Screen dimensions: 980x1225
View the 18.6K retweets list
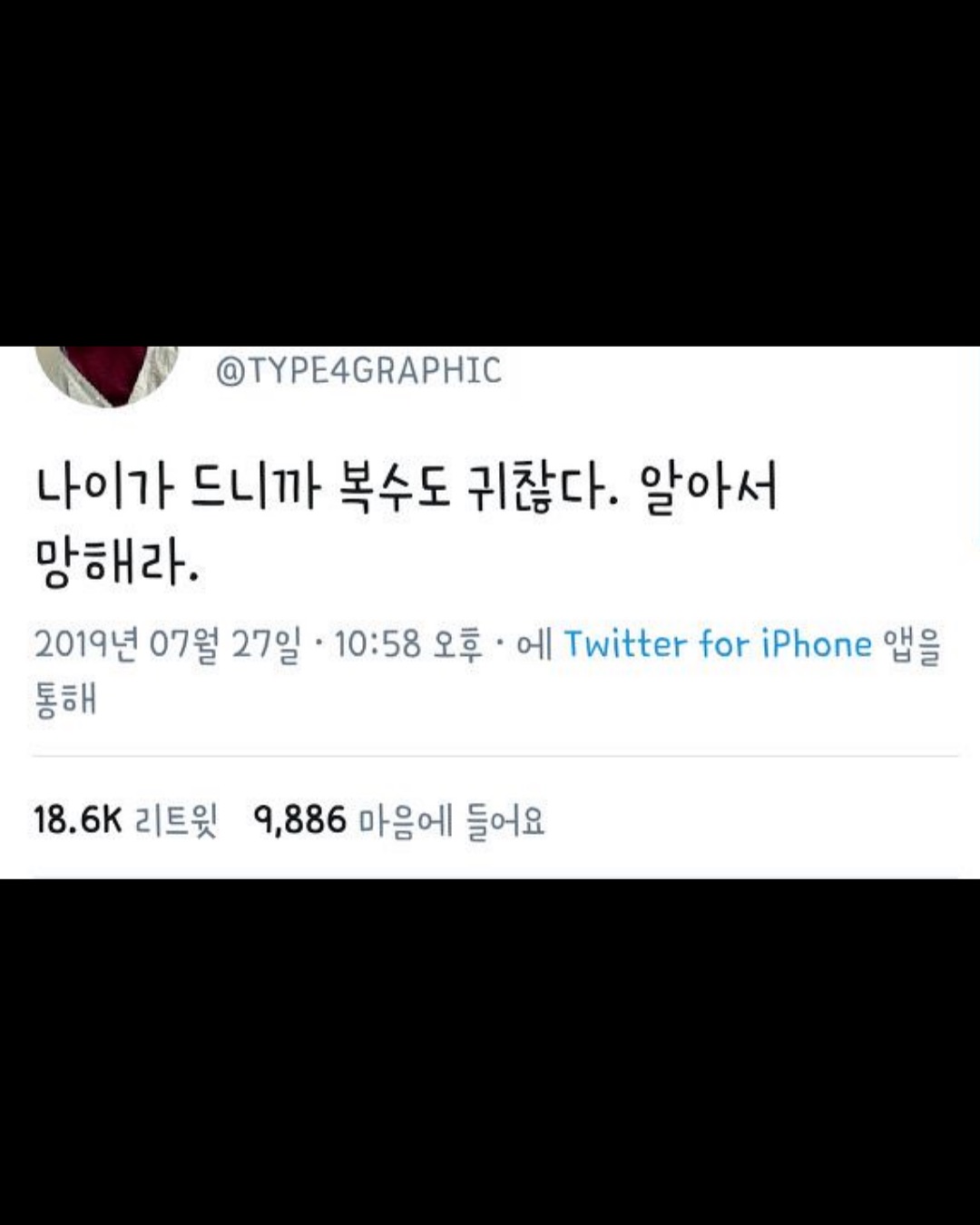tap(126, 820)
